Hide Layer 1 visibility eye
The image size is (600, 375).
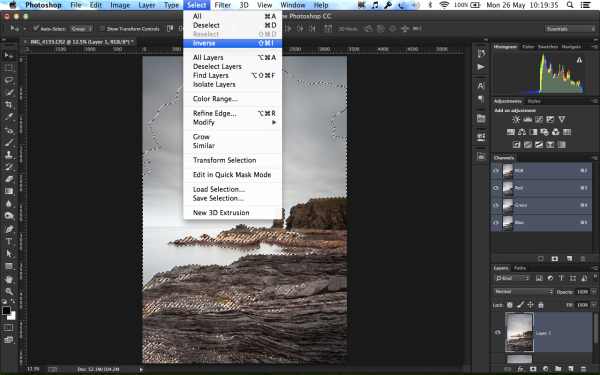pyautogui.click(x=498, y=333)
